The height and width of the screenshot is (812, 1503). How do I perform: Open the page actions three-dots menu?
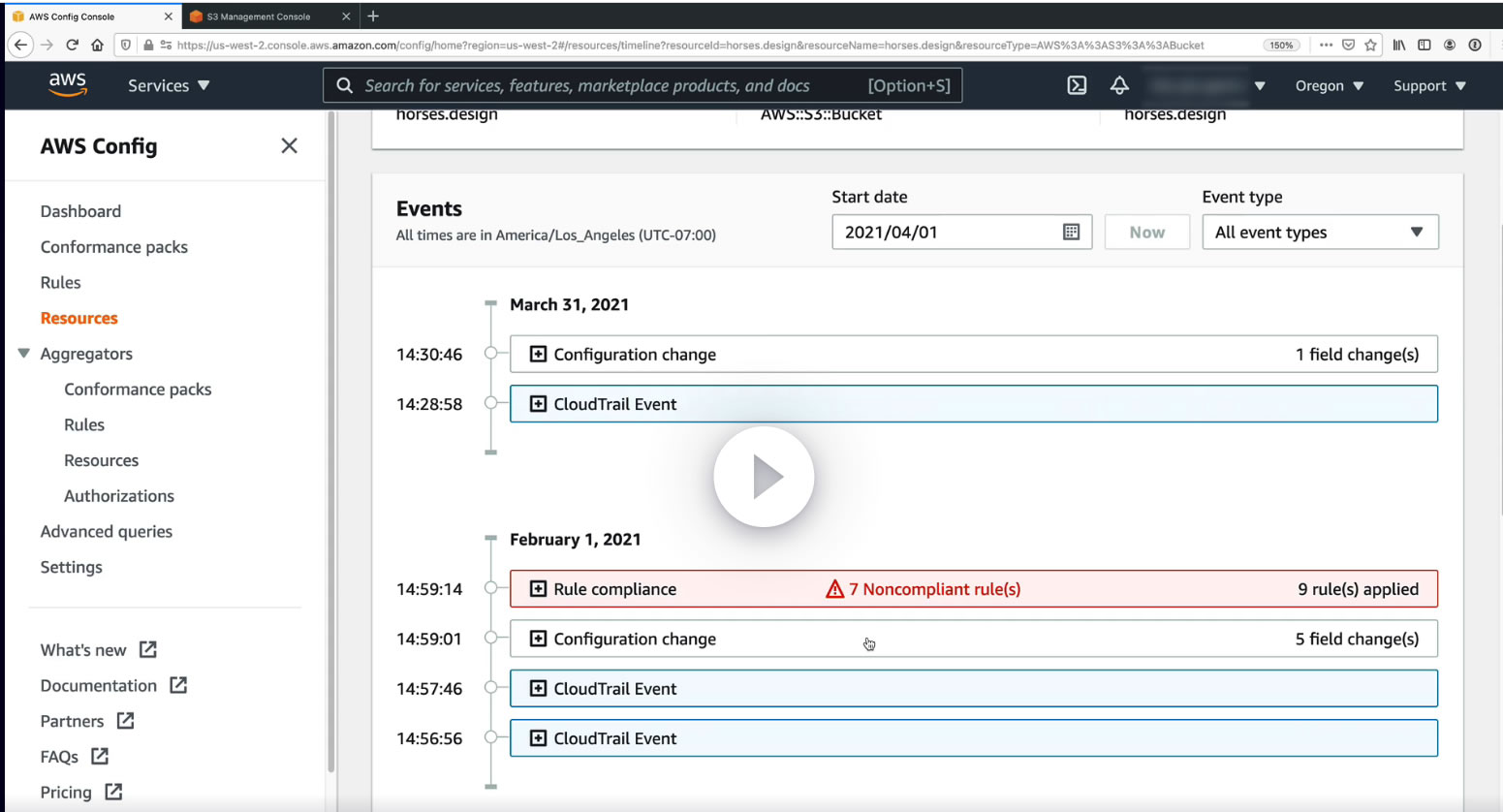point(1326,45)
